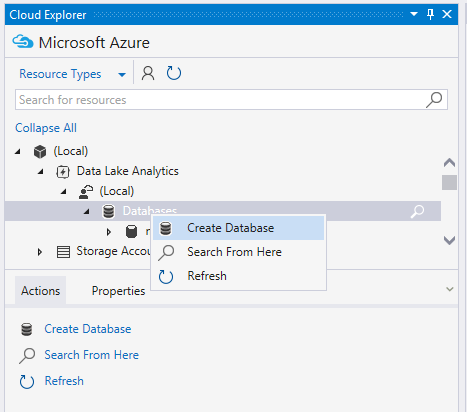The height and width of the screenshot is (412, 467).
Task: Open the Cloud Explorer window options dropdown arrow
Action: point(414,14)
